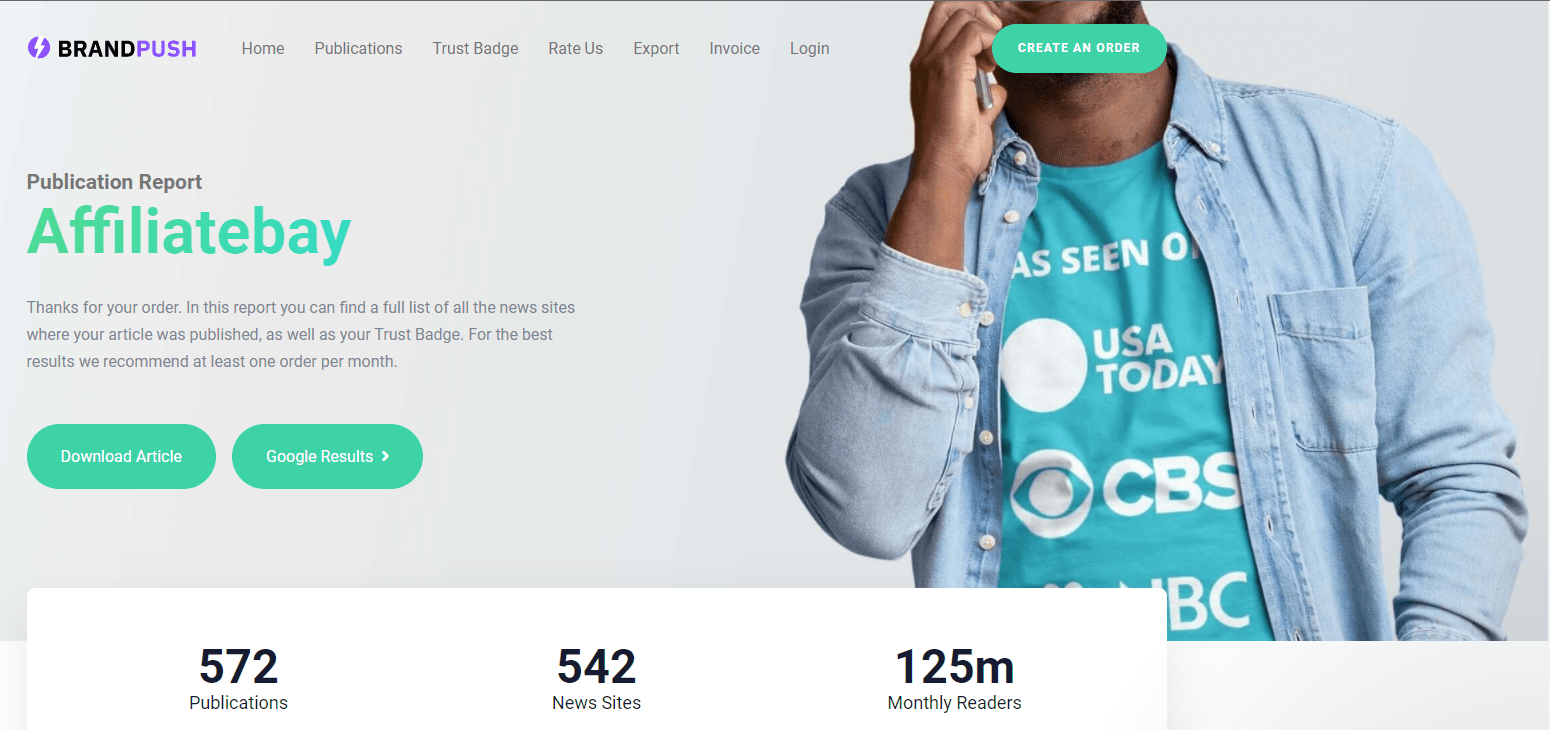Viewport: 1550px width, 730px height.
Task: Click the chevron arrow on Google Results
Action: click(x=385, y=456)
